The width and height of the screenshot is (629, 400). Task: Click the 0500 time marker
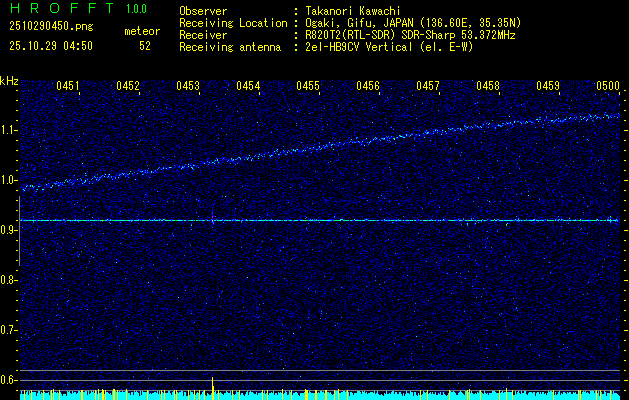tap(607, 87)
